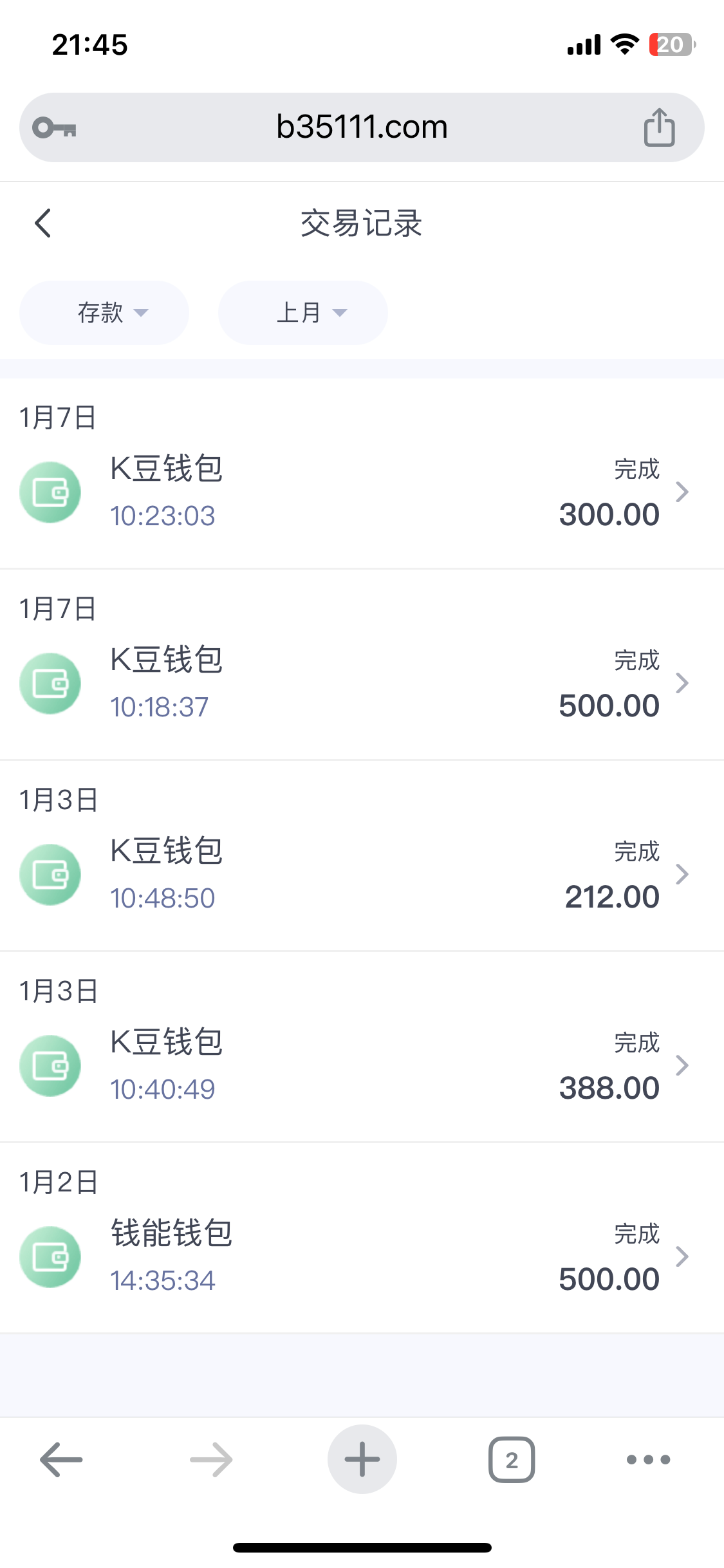Open a new tab with plus button
724x1568 pixels.
click(362, 1459)
